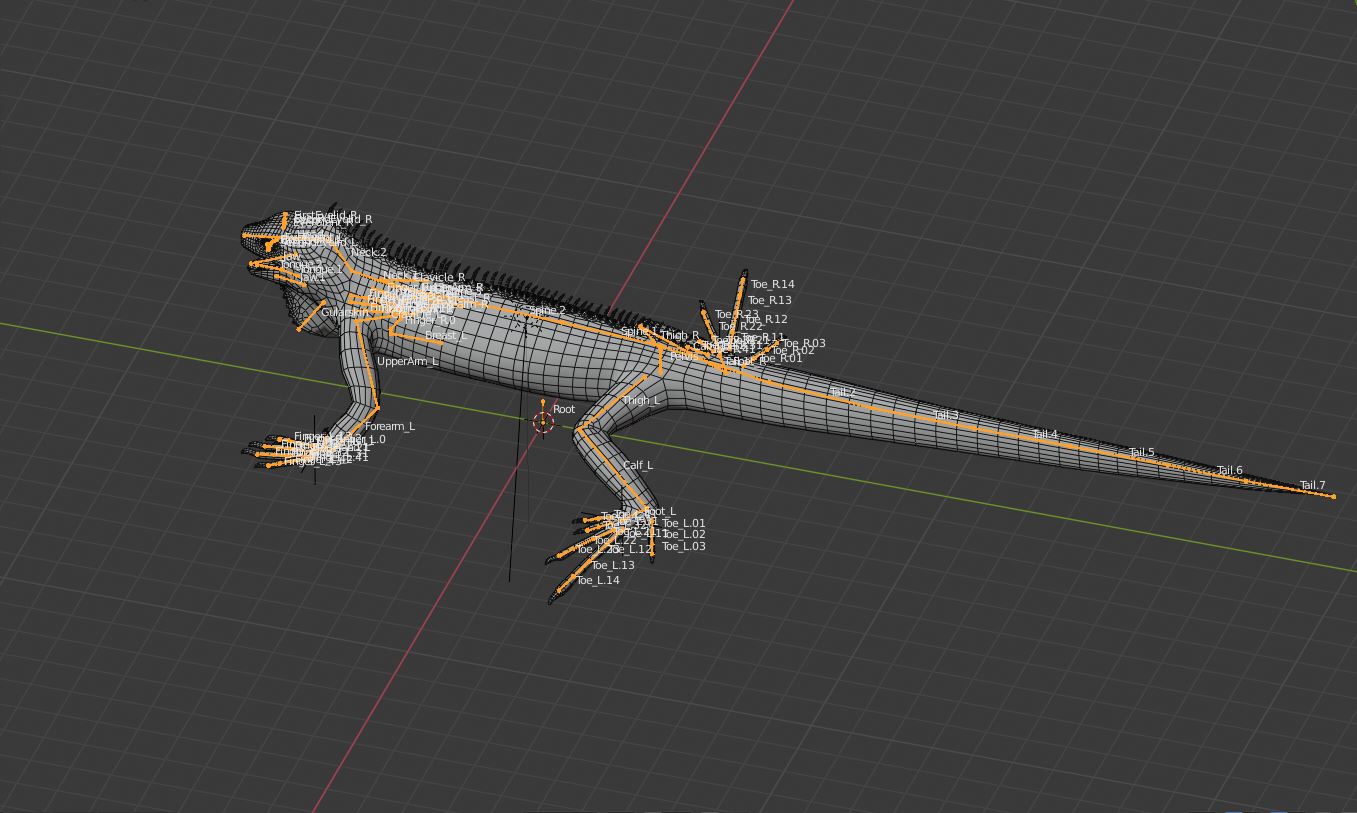Select the Toe_L.01 bone label
The height and width of the screenshot is (813, 1357).
click(684, 523)
